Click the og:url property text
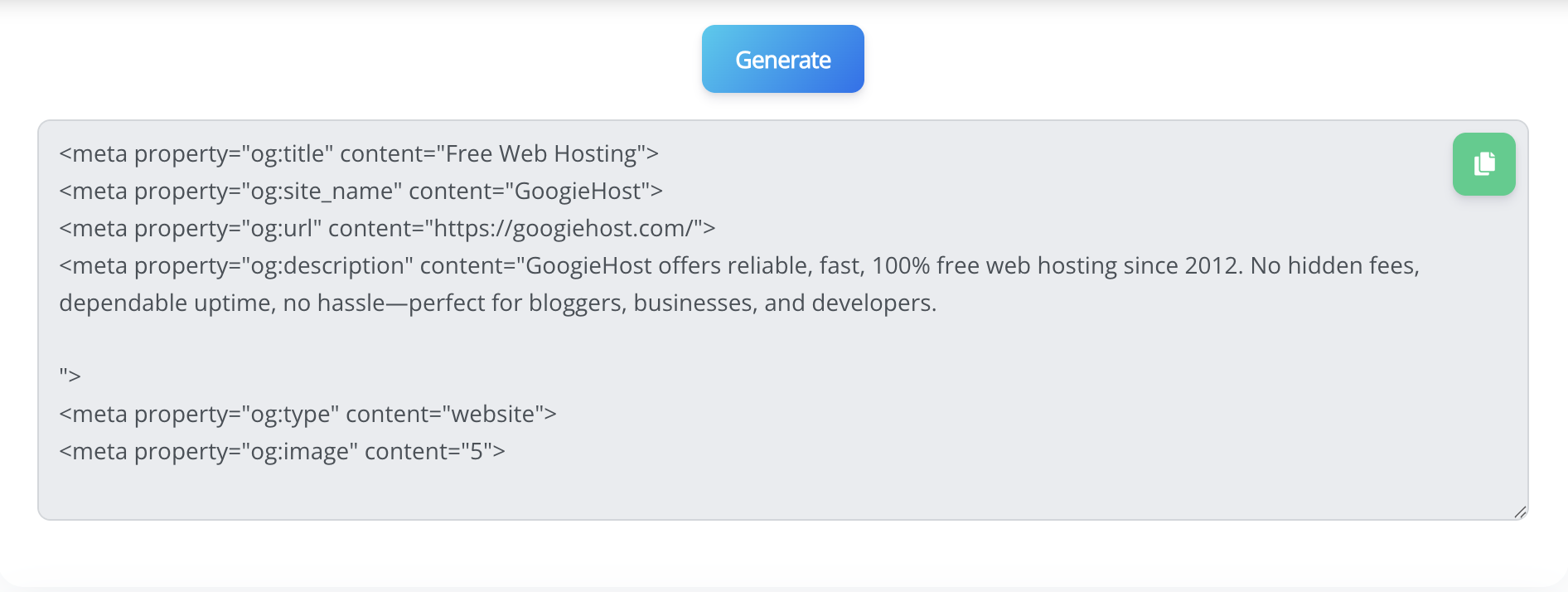 (282, 229)
